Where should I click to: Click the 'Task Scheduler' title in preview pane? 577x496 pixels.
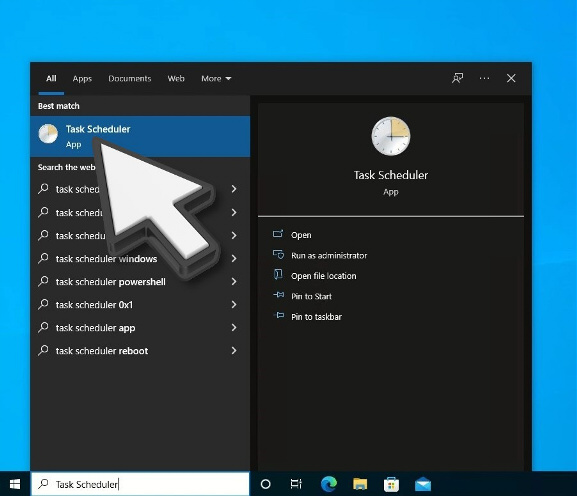391,175
